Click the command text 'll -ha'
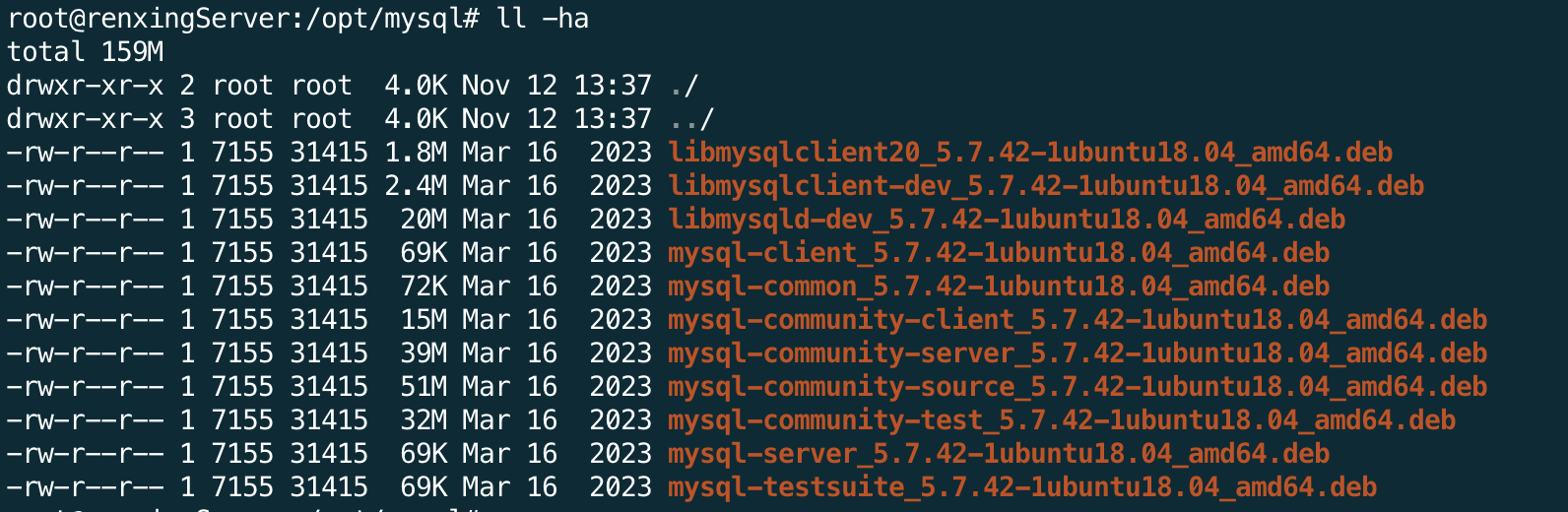Viewport: 1568px width, 512px height. point(543,19)
